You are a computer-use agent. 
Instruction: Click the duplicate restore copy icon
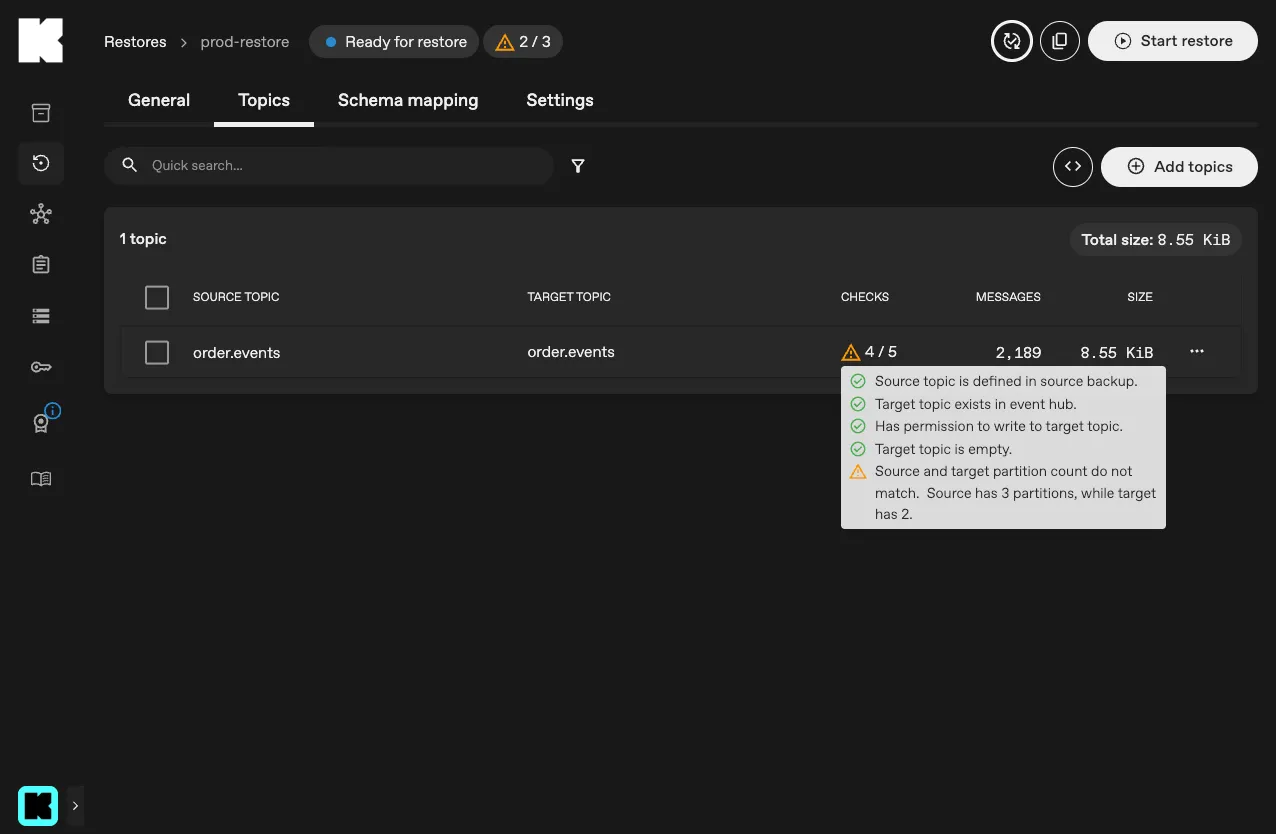pos(1060,41)
